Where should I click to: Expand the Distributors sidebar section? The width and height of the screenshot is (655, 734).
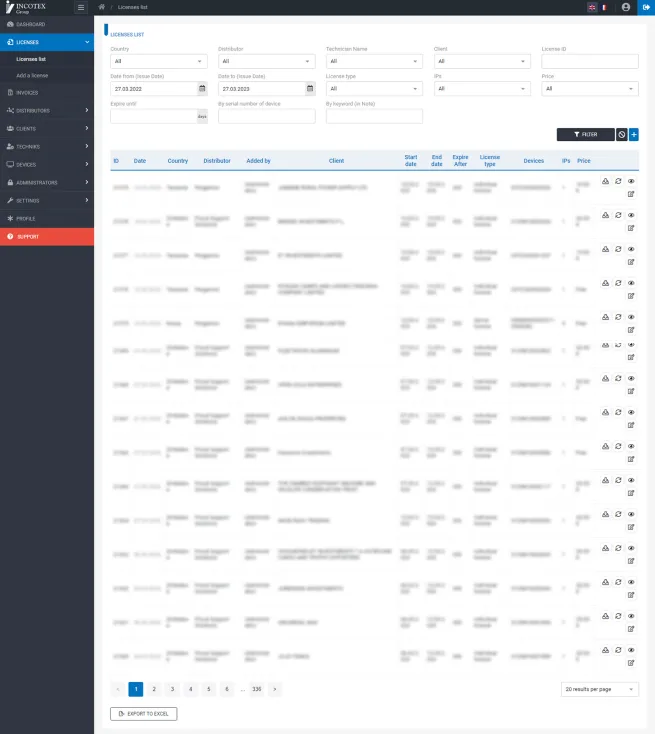47,110
